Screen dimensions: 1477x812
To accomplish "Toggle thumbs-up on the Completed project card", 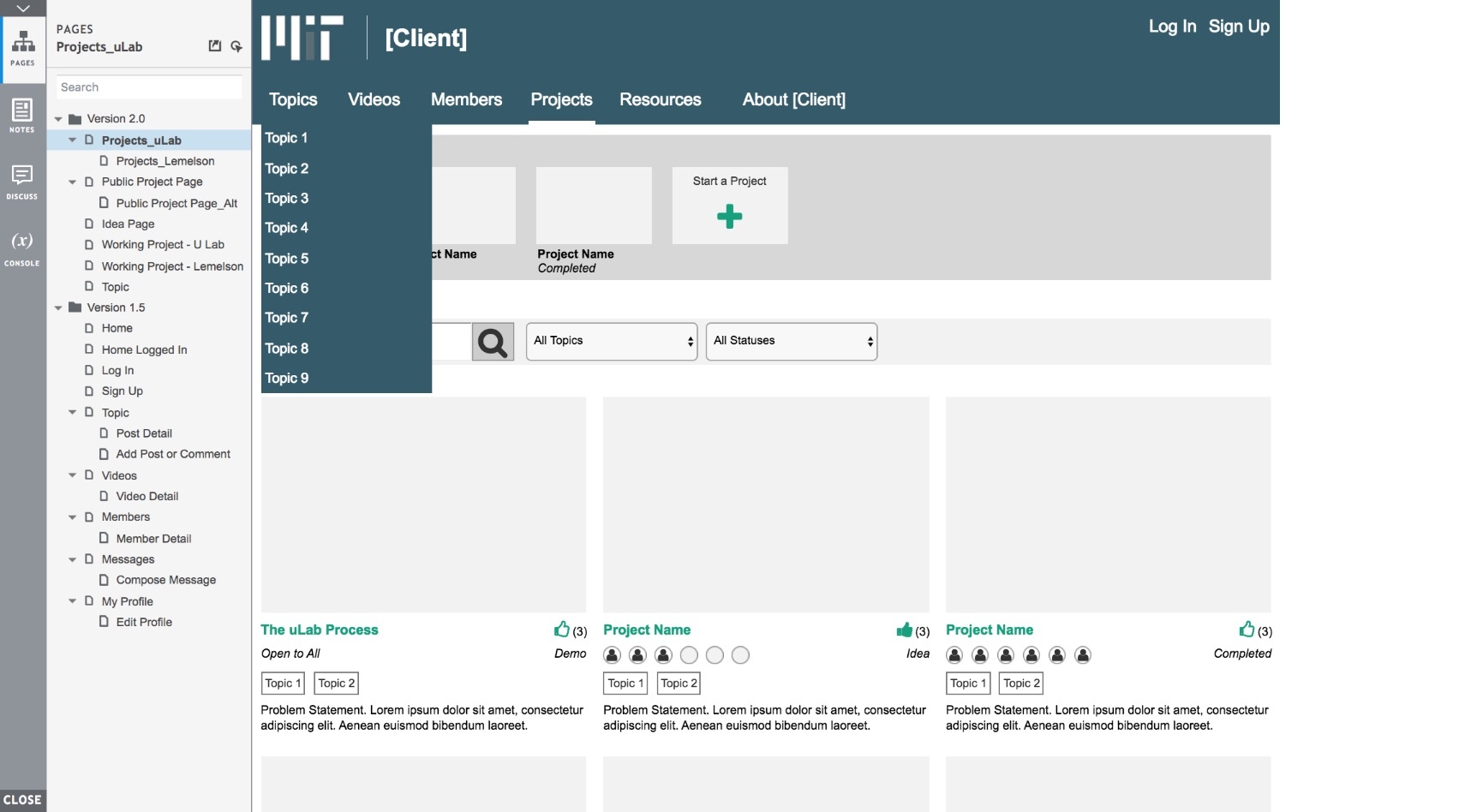I will [x=1247, y=630].
